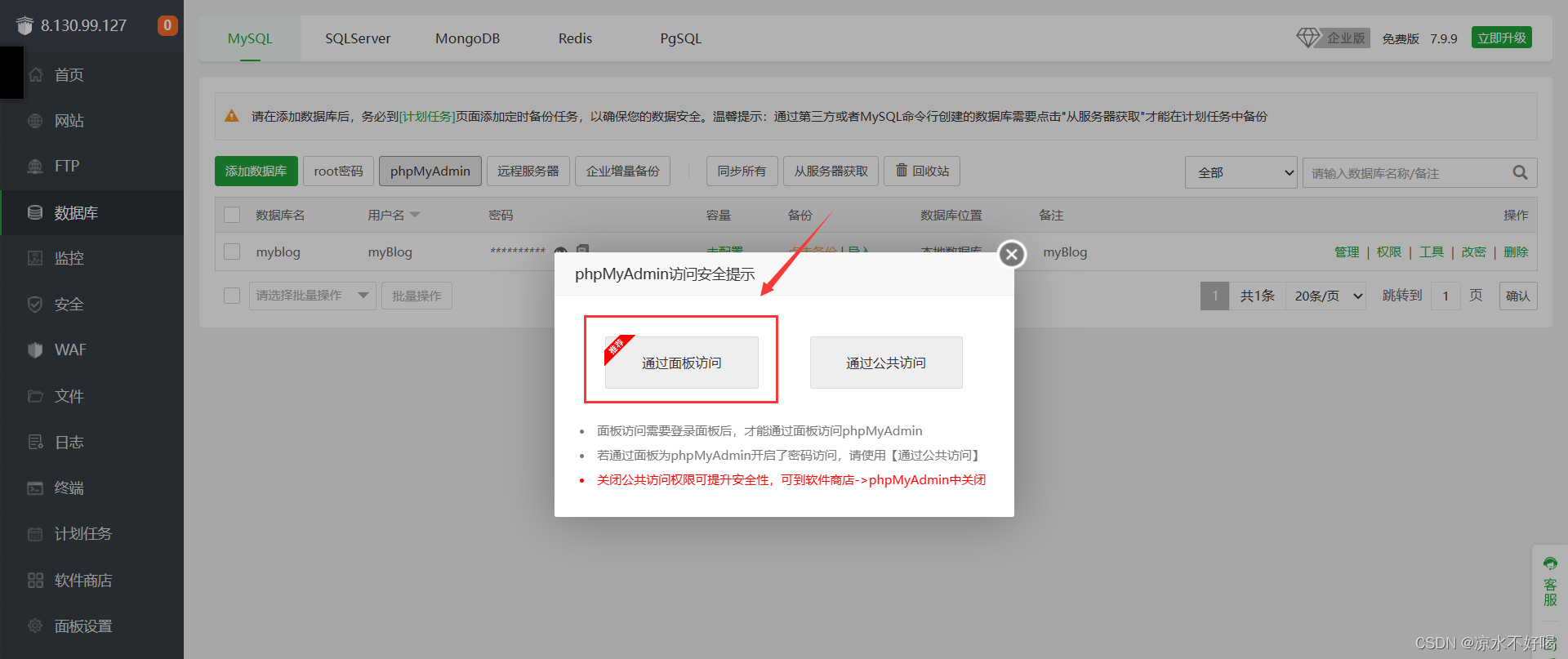Open the 面板设置 gear icon in sidebar
This screenshot has width=1568, height=659.
[x=35, y=626]
